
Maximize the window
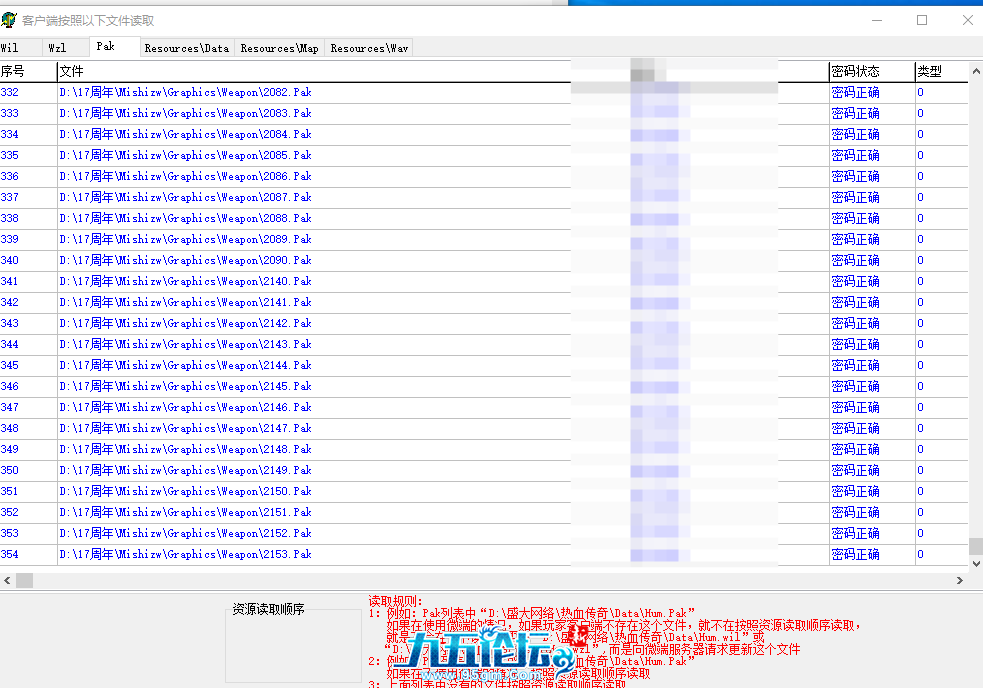(922, 20)
